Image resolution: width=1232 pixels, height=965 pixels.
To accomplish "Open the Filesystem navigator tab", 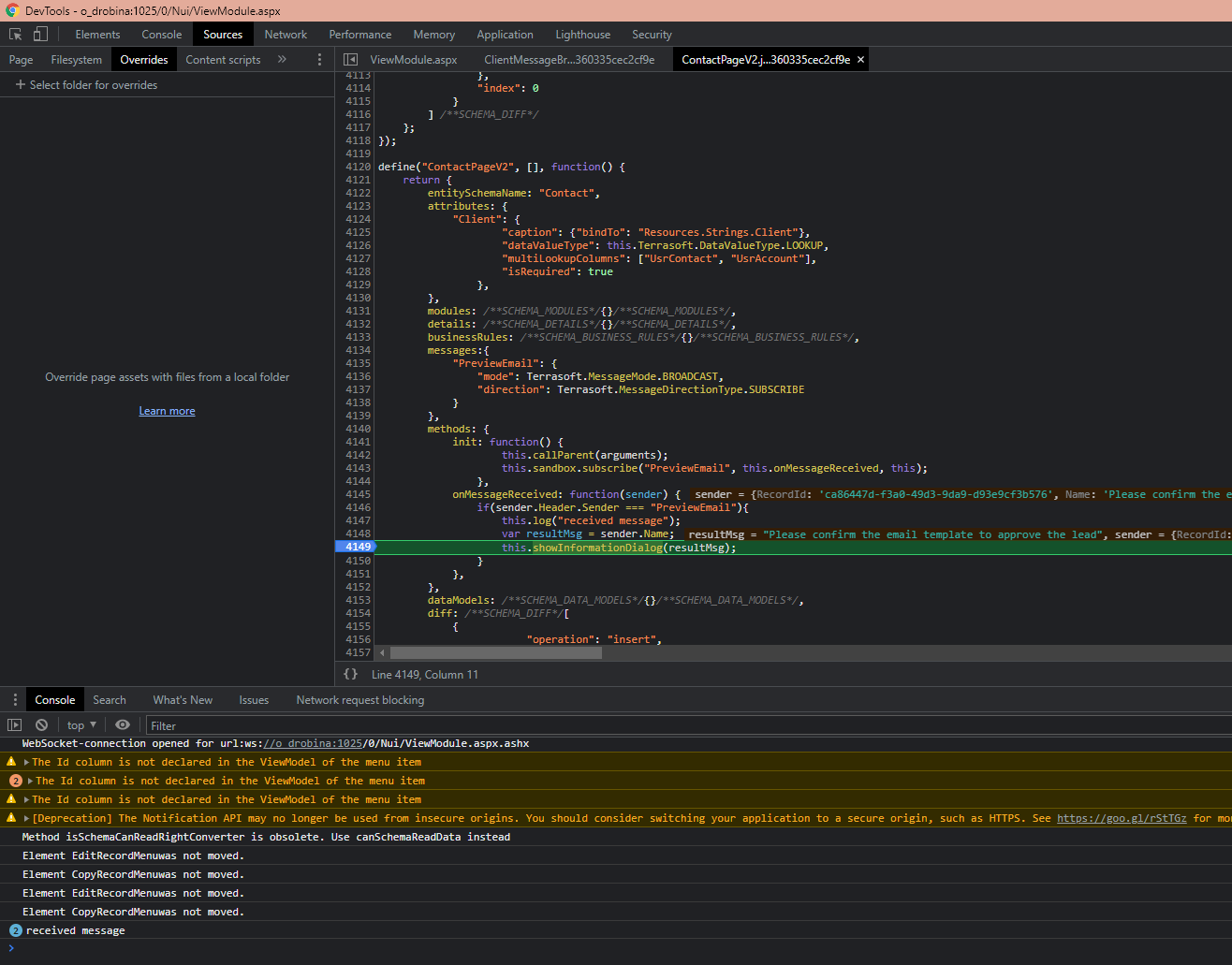I will [77, 60].
